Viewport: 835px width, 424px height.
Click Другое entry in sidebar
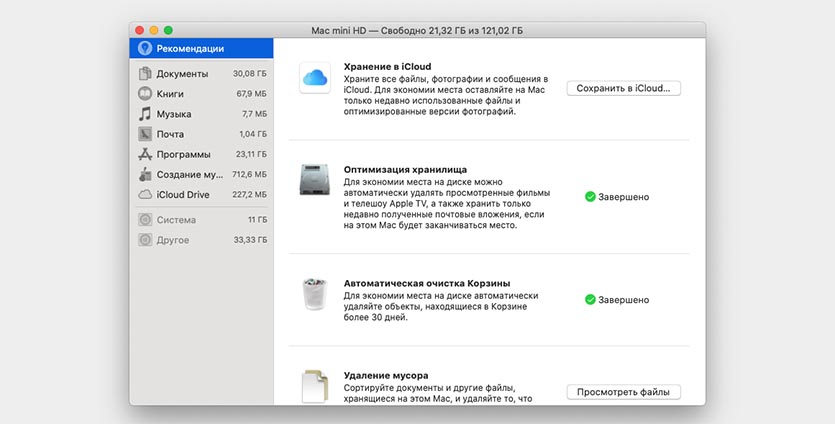(x=173, y=240)
